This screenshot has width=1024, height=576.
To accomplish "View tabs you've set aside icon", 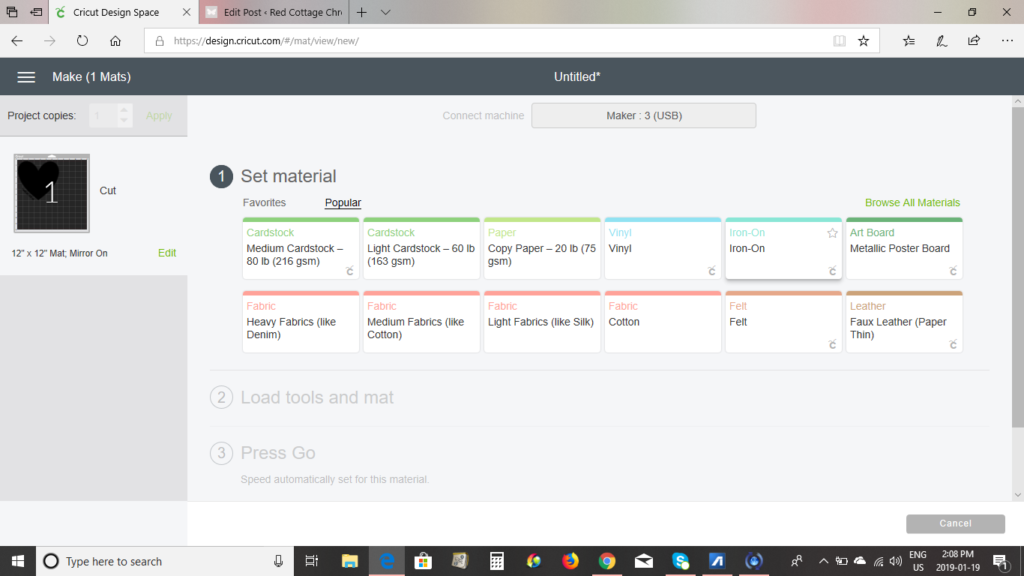I will 12,12.
